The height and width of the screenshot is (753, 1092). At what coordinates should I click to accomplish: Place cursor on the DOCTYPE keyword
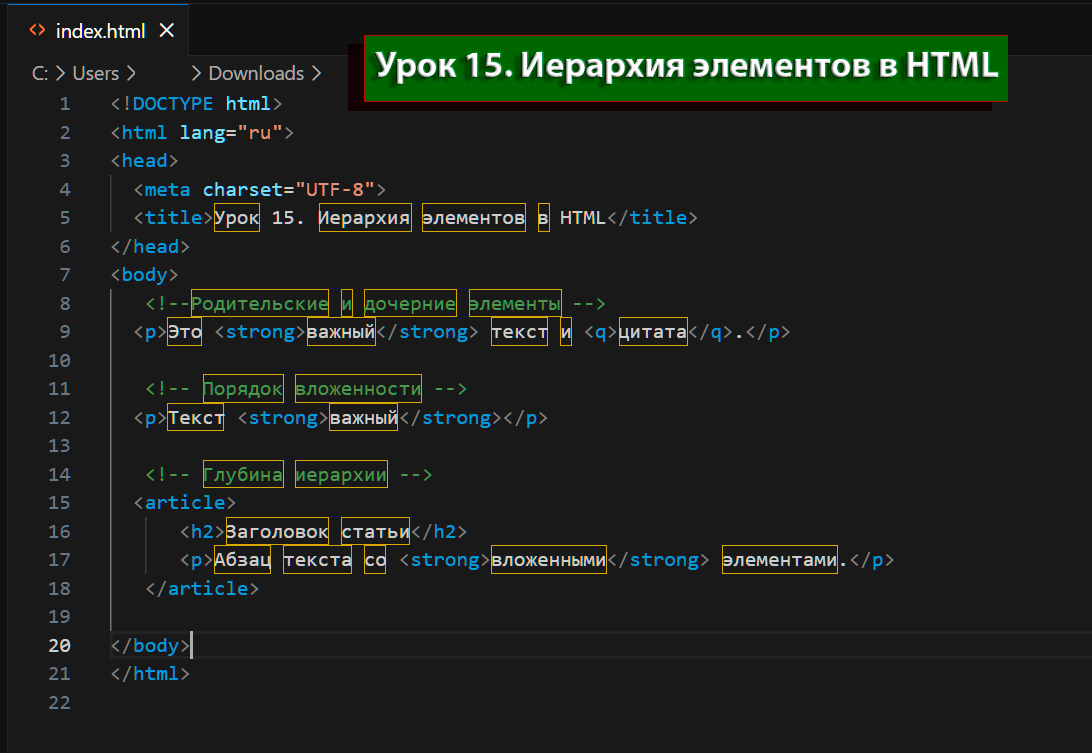pos(174,104)
